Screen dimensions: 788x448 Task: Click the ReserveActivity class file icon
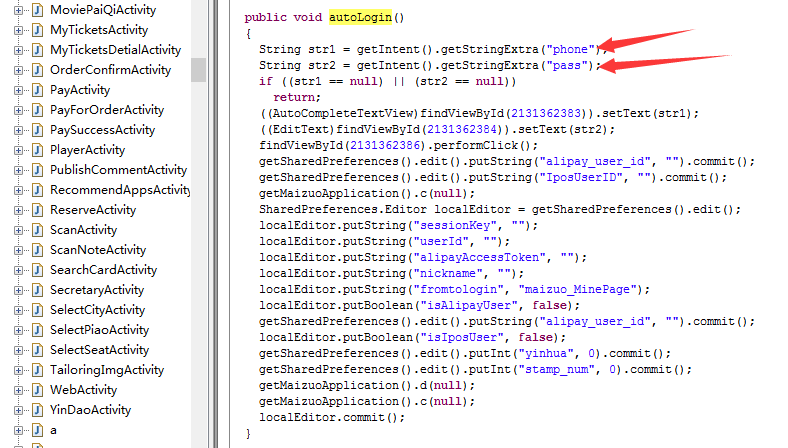tap(38, 210)
